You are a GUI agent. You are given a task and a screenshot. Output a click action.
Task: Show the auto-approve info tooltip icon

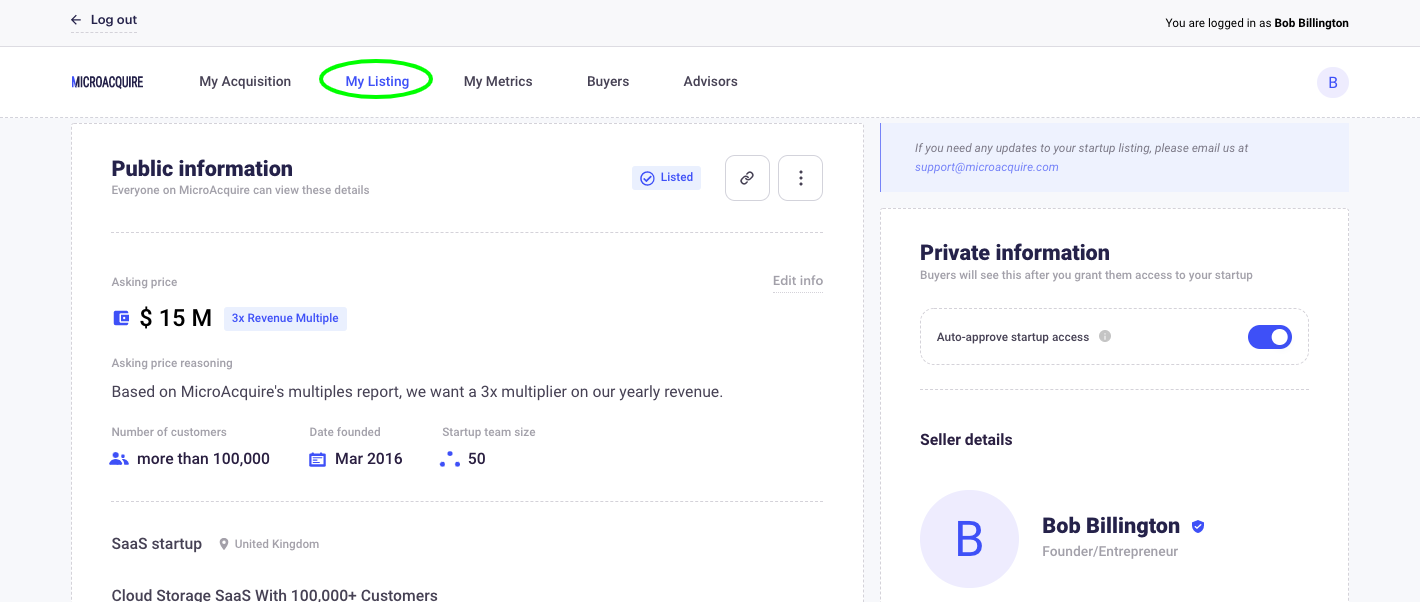click(1105, 336)
